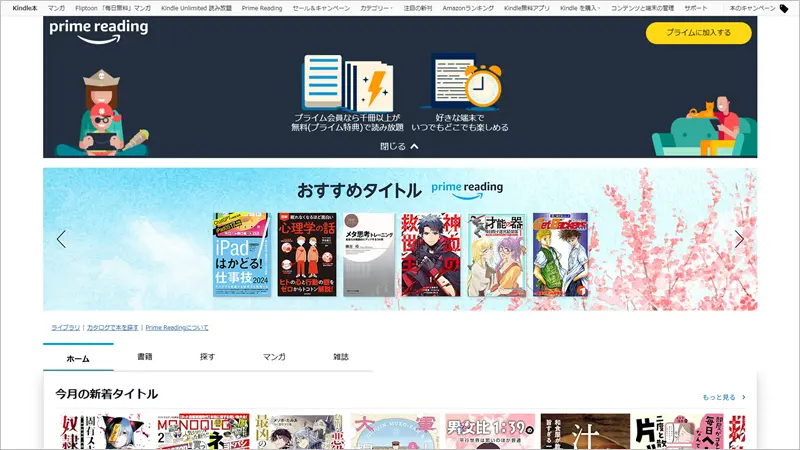Click the right carousel arrow
This screenshot has width=800, height=450.
[739, 239]
